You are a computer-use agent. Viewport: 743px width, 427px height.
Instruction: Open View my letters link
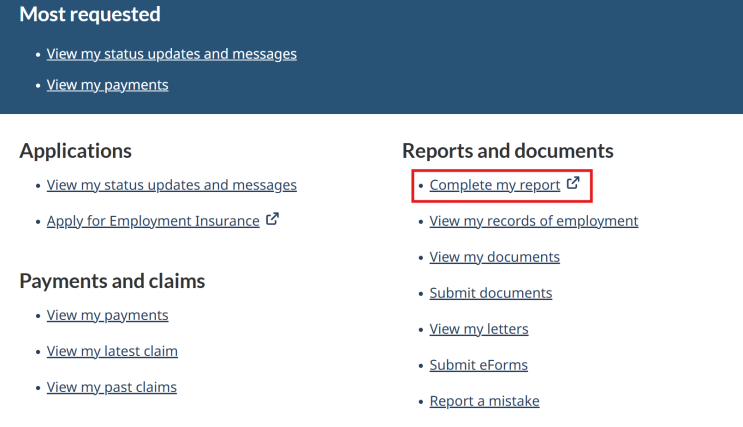pyautogui.click(x=479, y=329)
